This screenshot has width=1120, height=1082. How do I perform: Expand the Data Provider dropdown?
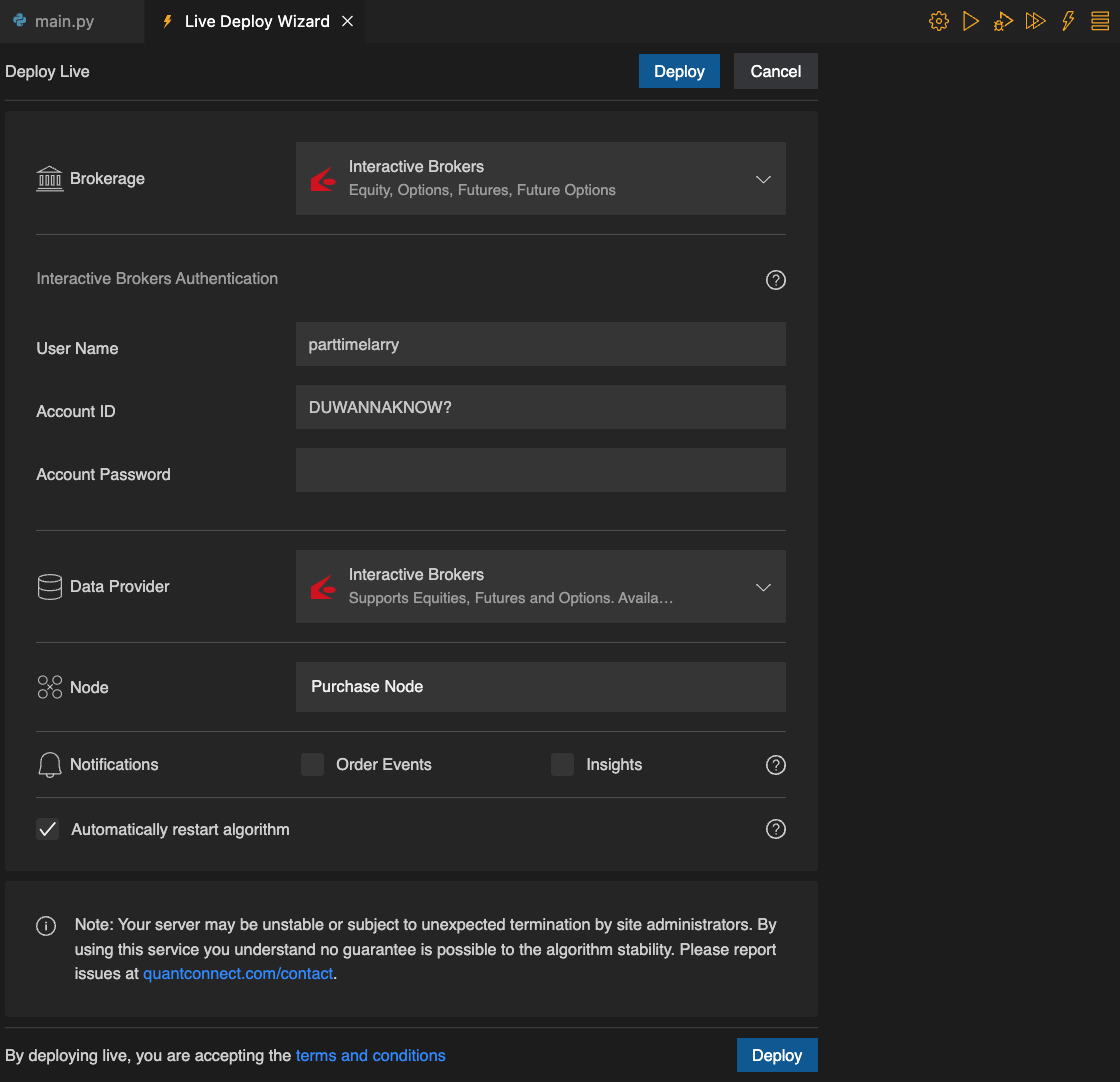[763, 587]
